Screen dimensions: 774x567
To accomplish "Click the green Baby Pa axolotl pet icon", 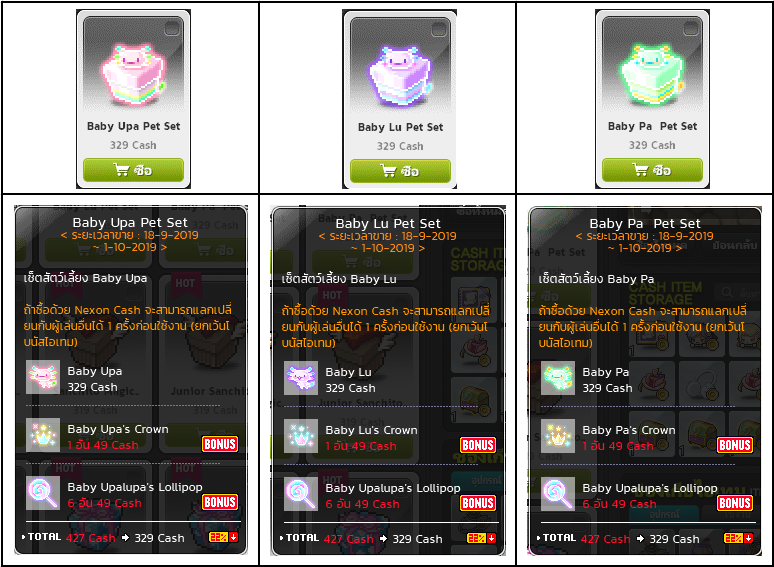I will (558, 378).
